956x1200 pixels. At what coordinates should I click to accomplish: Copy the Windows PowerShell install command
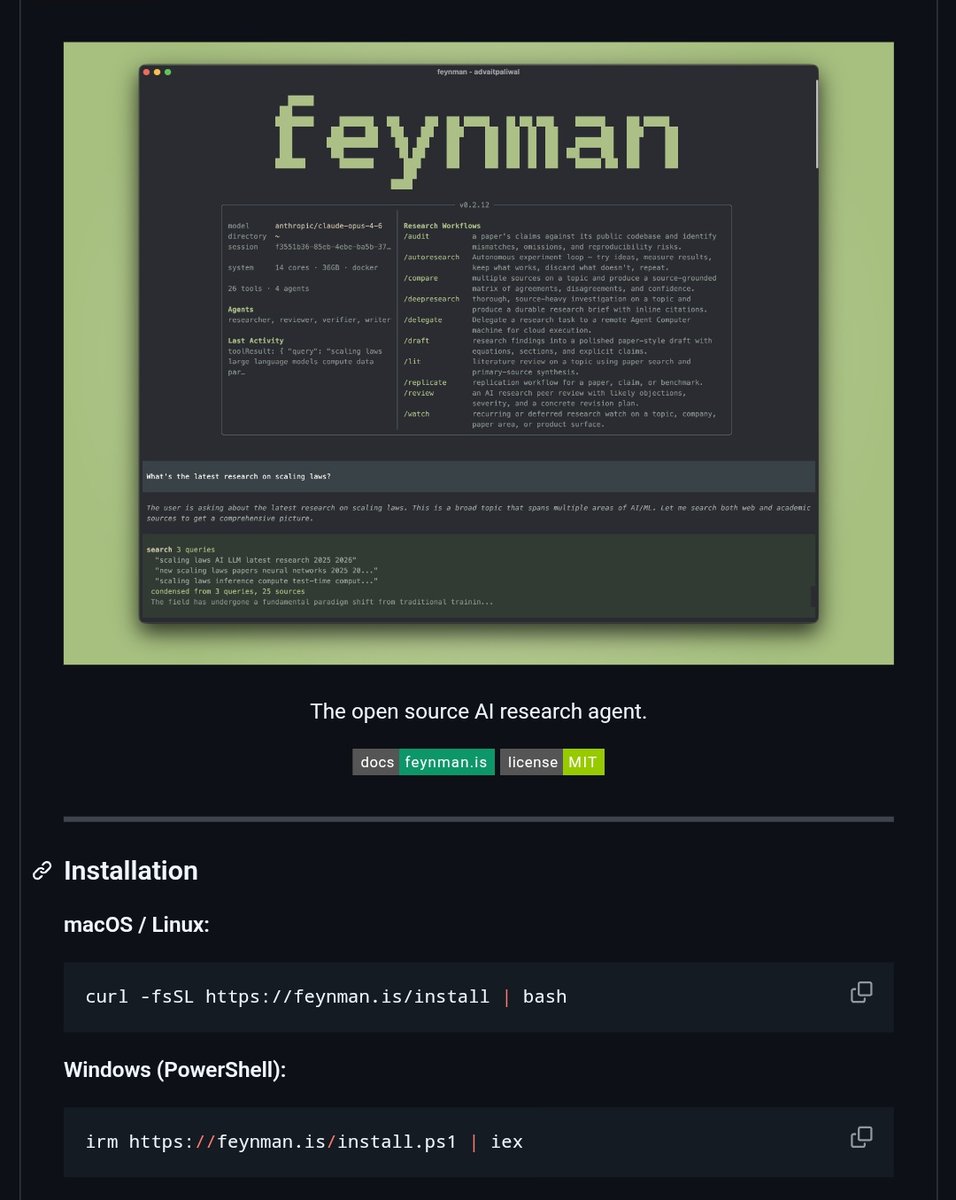click(x=861, y=1136)
